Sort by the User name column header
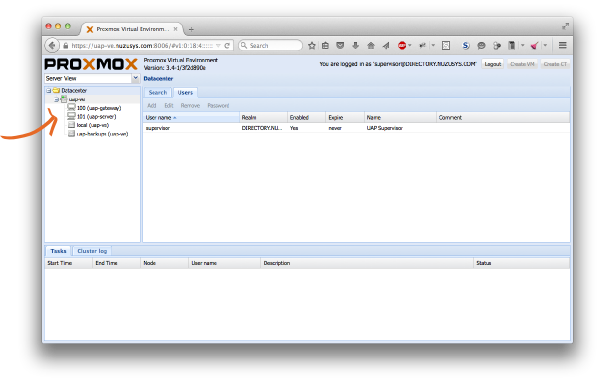This screenshot has height=381, width=600. (x=191, y=117)
